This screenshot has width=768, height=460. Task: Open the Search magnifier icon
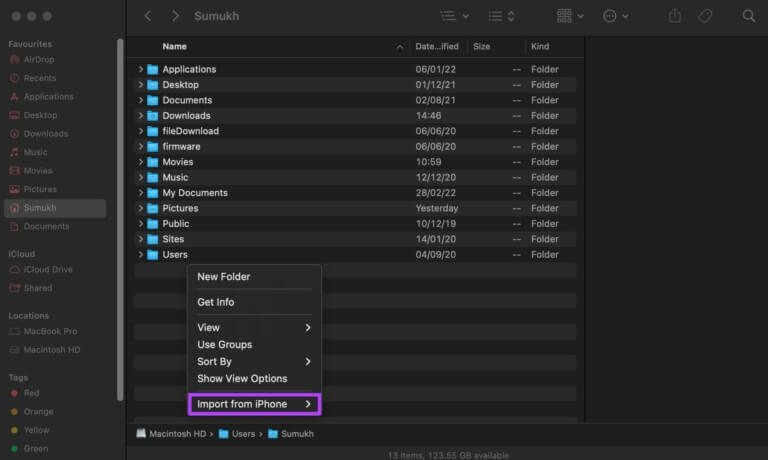click(748, 16)
